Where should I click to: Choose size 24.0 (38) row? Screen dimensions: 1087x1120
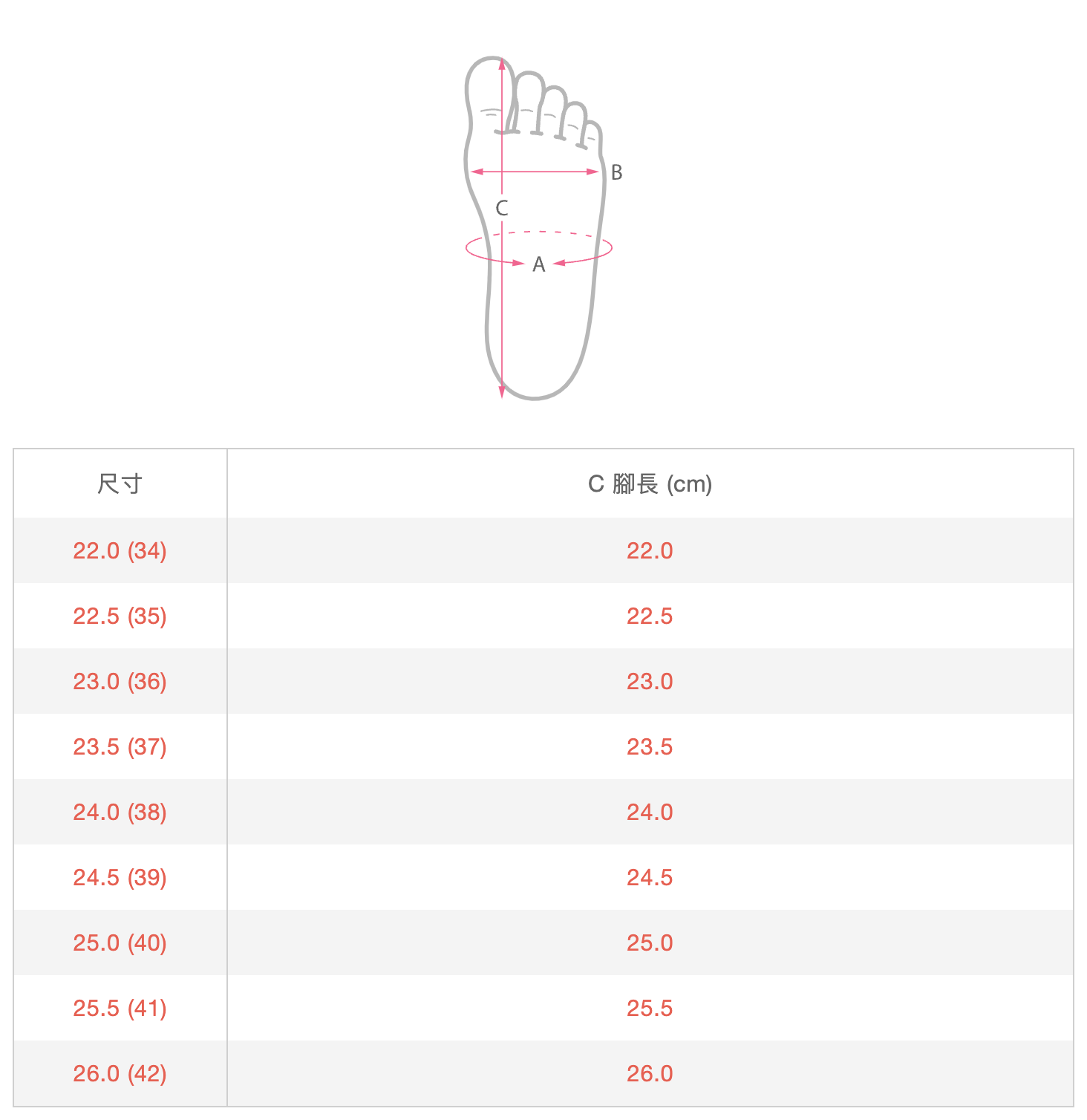(x=543, y=812)
